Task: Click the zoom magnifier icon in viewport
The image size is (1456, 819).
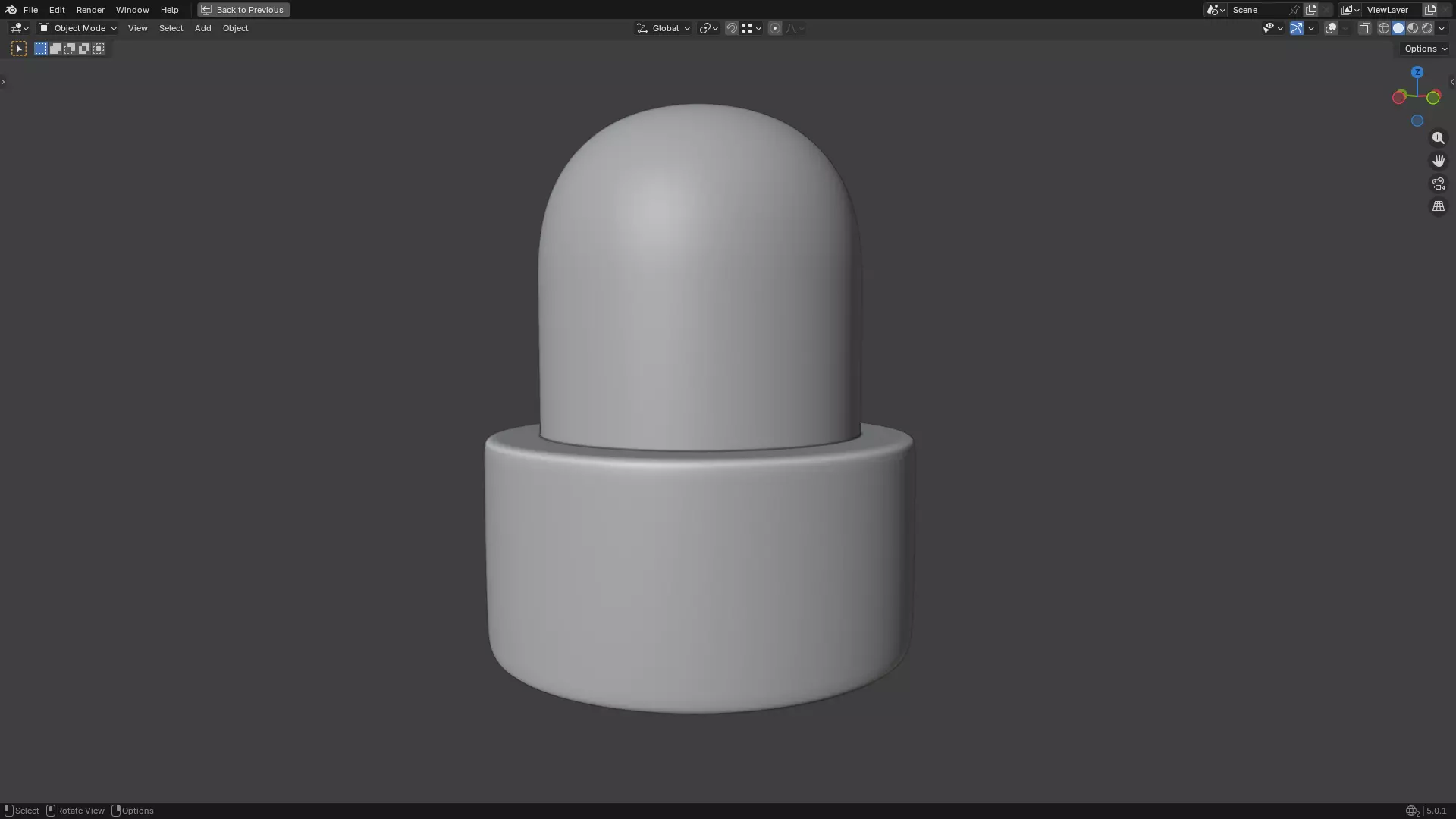Action: coord(1438,138)
